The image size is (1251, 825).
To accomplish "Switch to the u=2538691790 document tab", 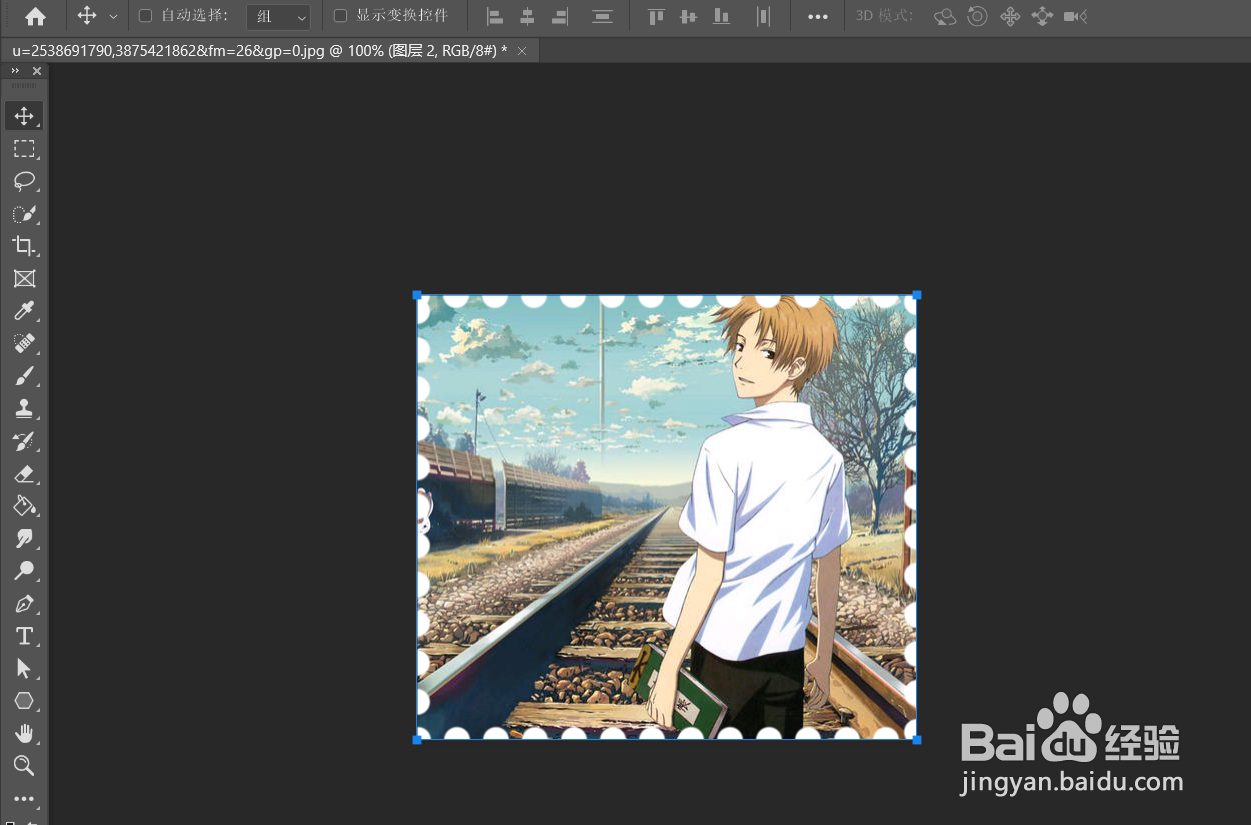I will tap(259, 50).
